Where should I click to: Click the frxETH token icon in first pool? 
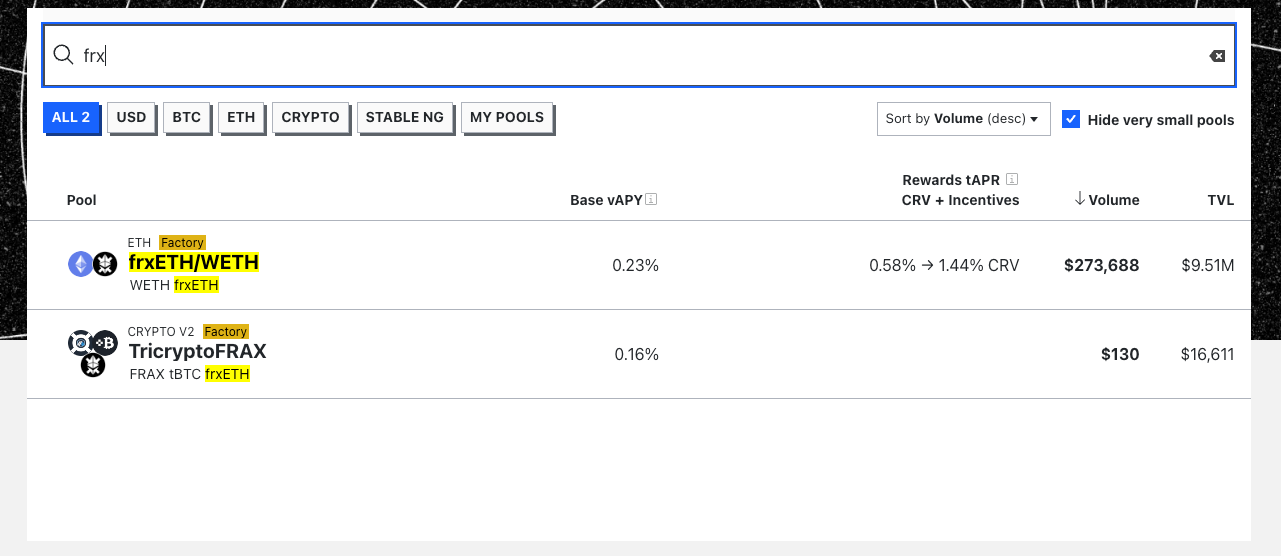(x=105, y=264)
